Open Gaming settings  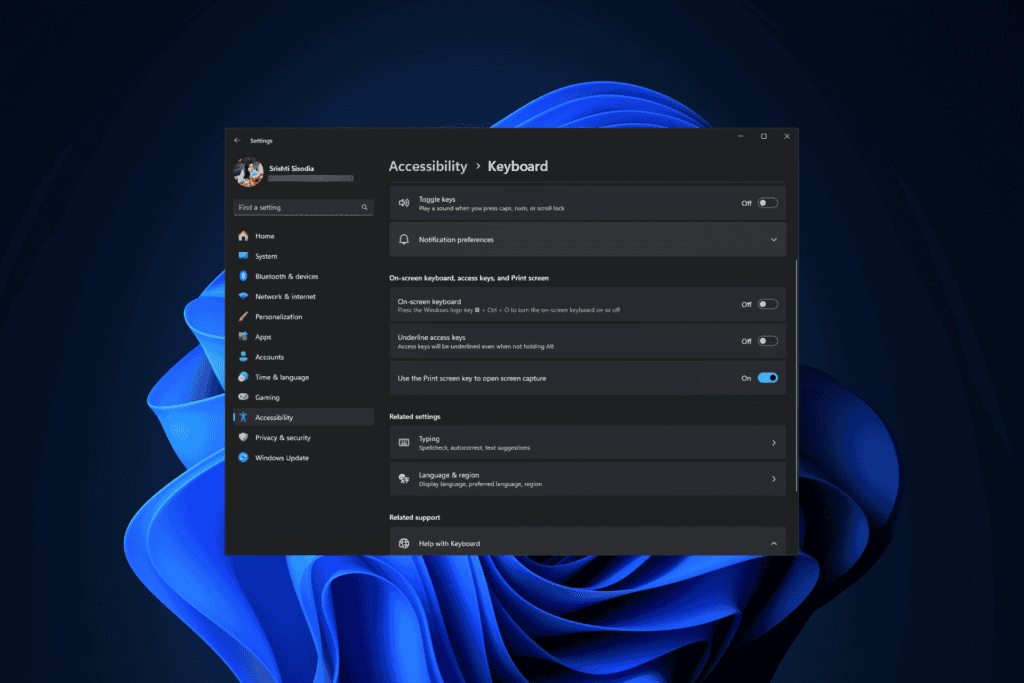coord(266,397)
